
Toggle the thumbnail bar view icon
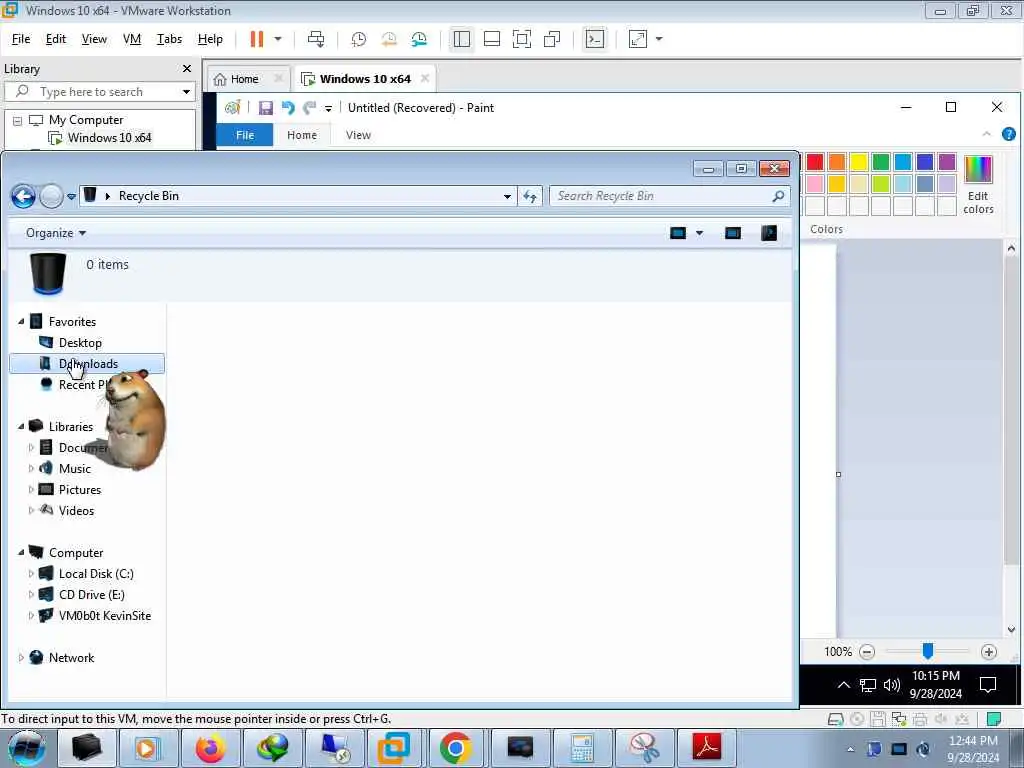(x=492, y=39)
